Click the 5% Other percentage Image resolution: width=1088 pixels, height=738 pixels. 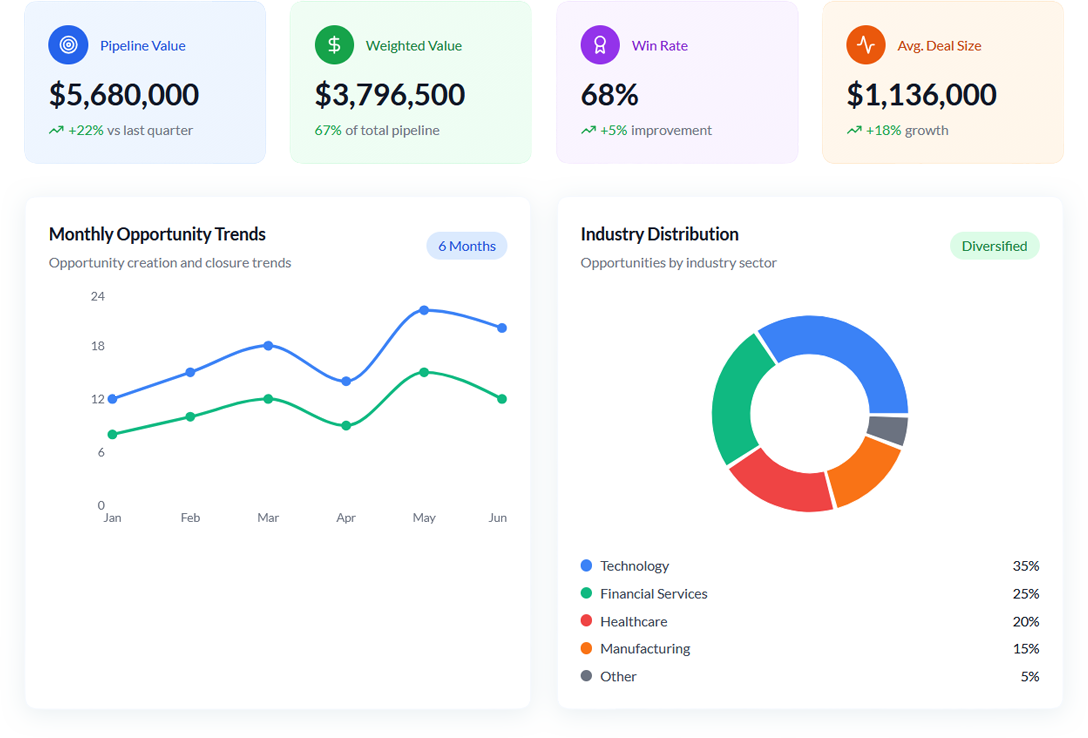(1030, 676)
